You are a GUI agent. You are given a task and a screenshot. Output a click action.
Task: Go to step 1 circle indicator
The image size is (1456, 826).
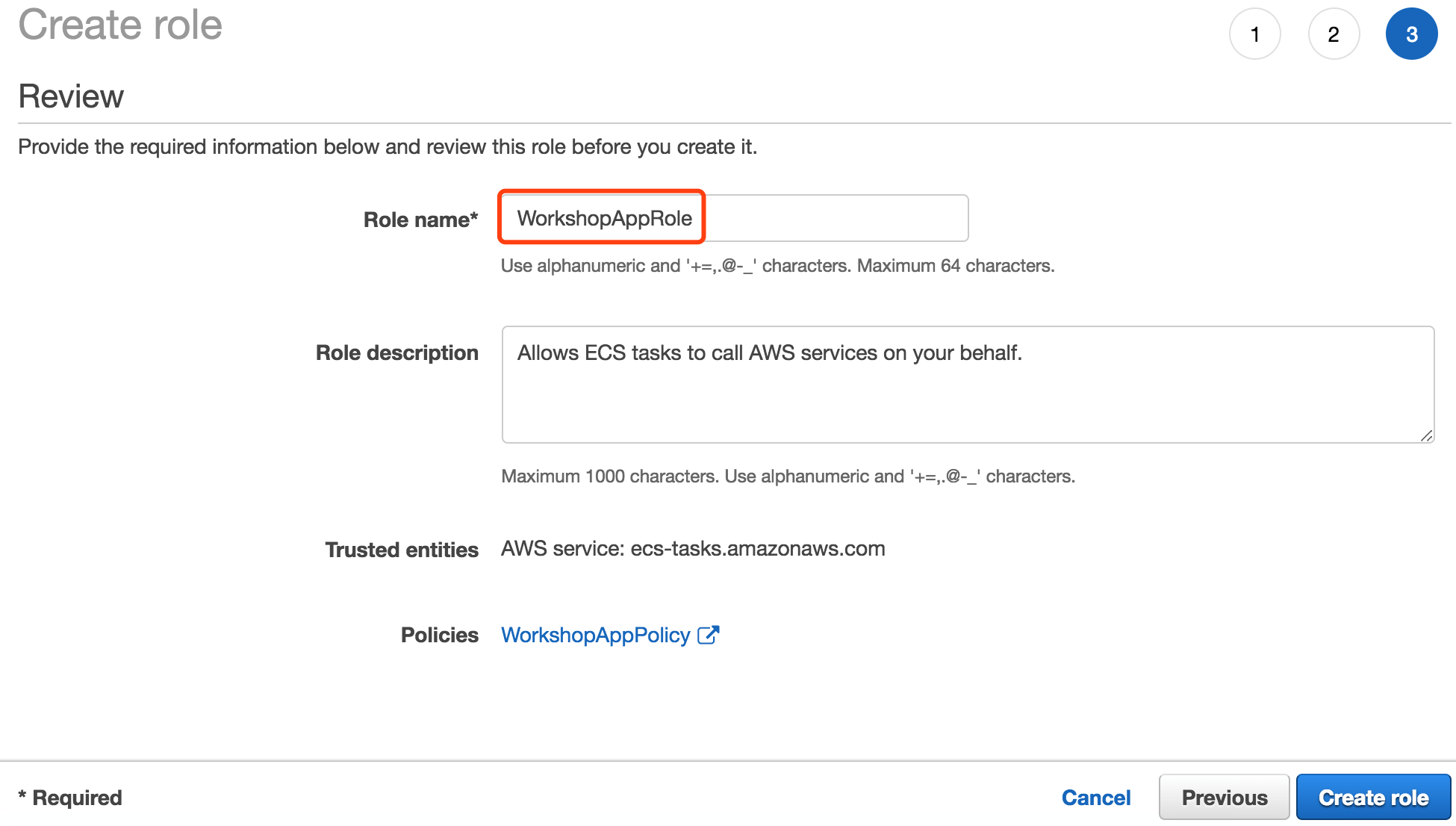tap(1255, 34)
